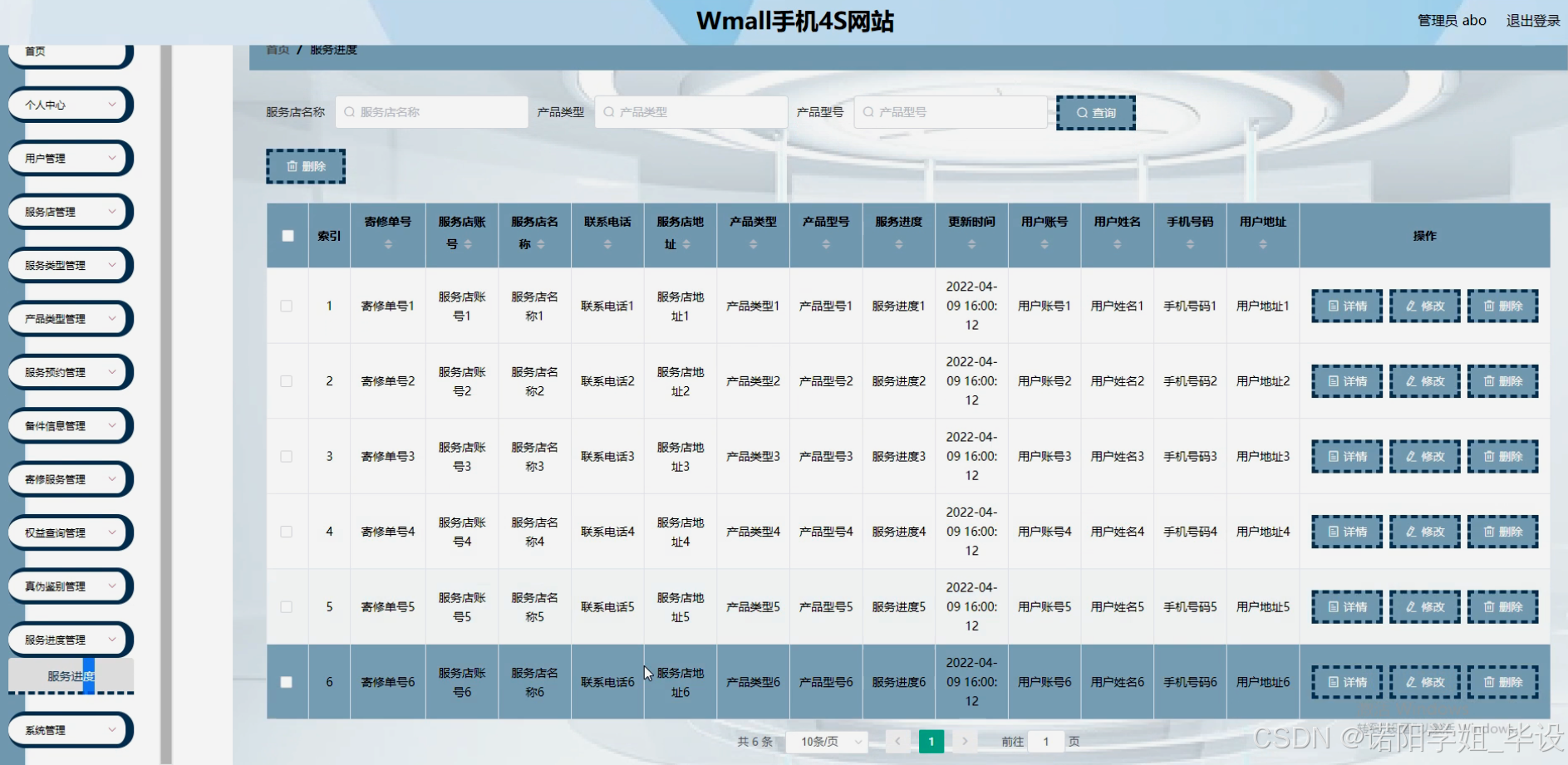Click 首页 in the breadcrumb navigation

pyautogui.click(x=276, y=50)
